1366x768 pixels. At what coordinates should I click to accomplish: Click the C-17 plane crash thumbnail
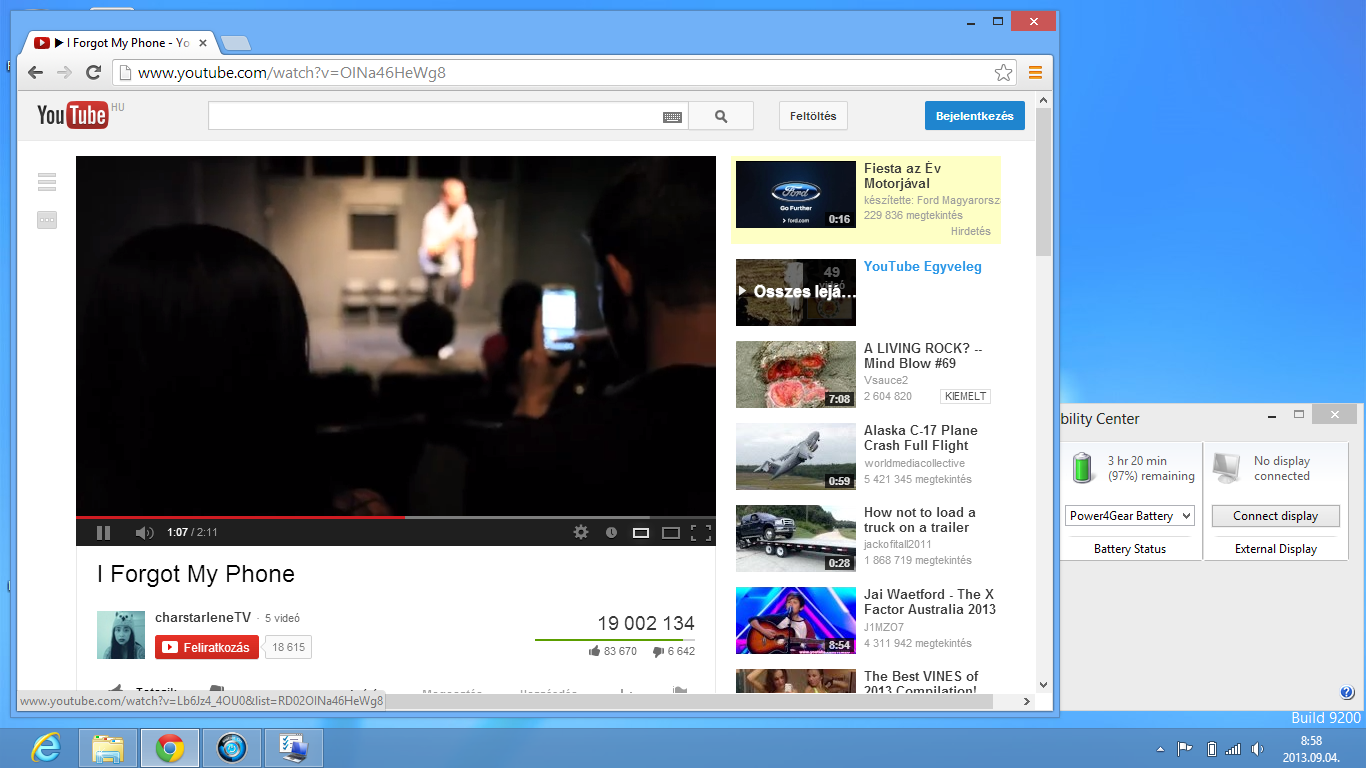pos(796,457)
